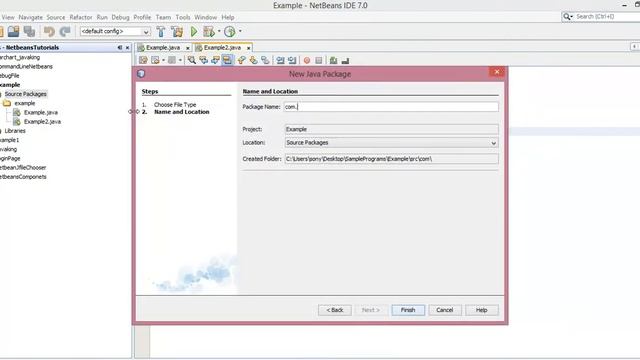
Task: Click the Search (Ctrl+I) field
Action: coord(607,17)
